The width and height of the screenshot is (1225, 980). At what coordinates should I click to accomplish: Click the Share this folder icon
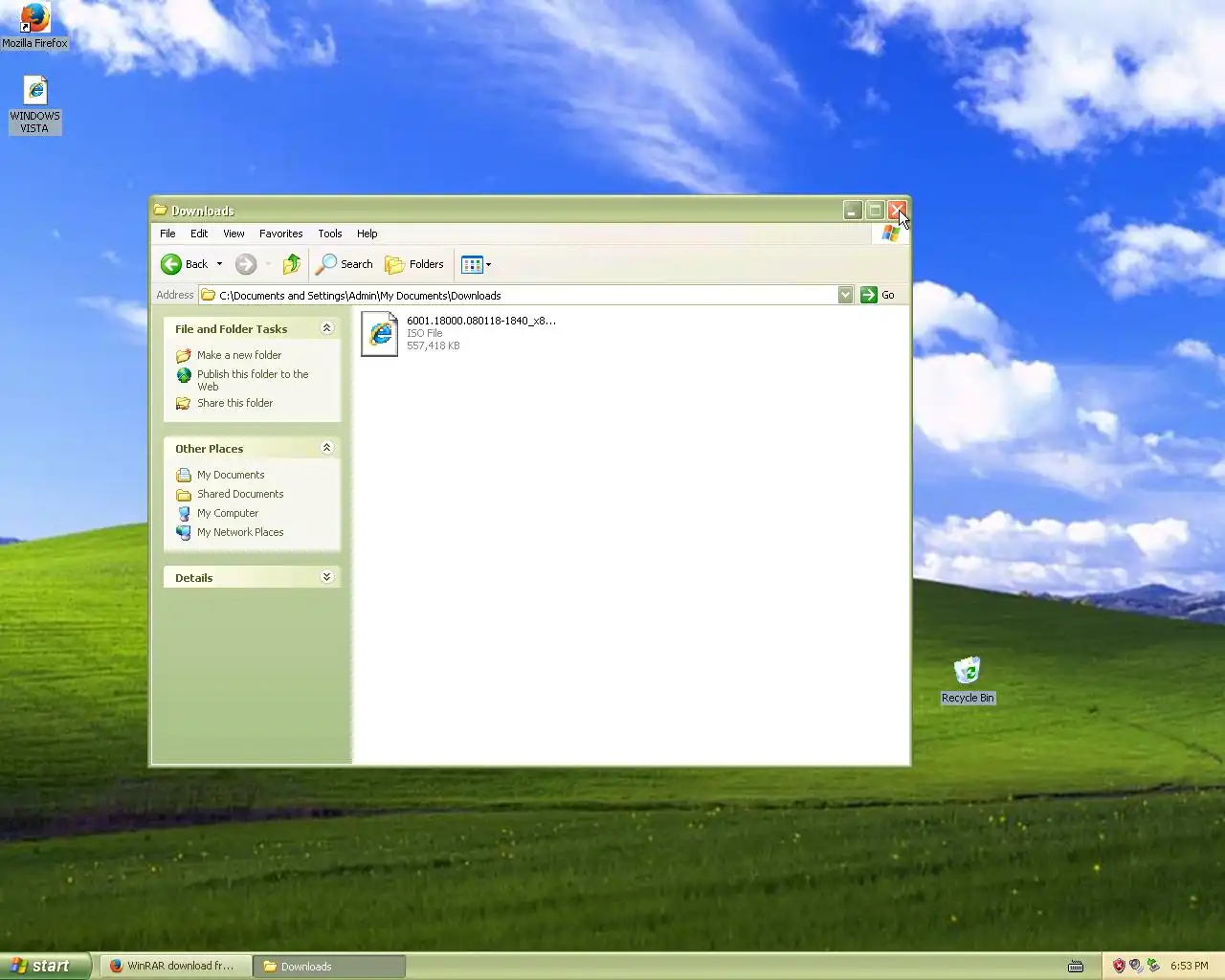pyautogui.click(x=184, y=403)
